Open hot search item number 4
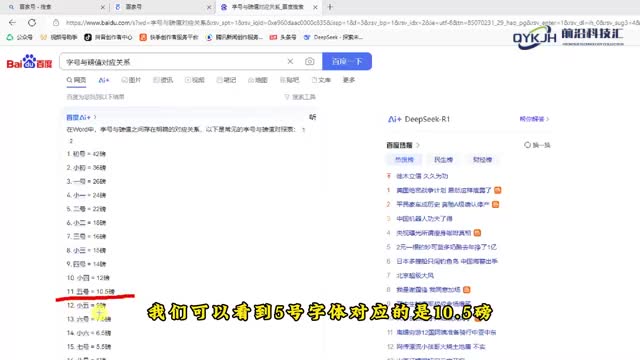640x360 pixels. [433, 233]
